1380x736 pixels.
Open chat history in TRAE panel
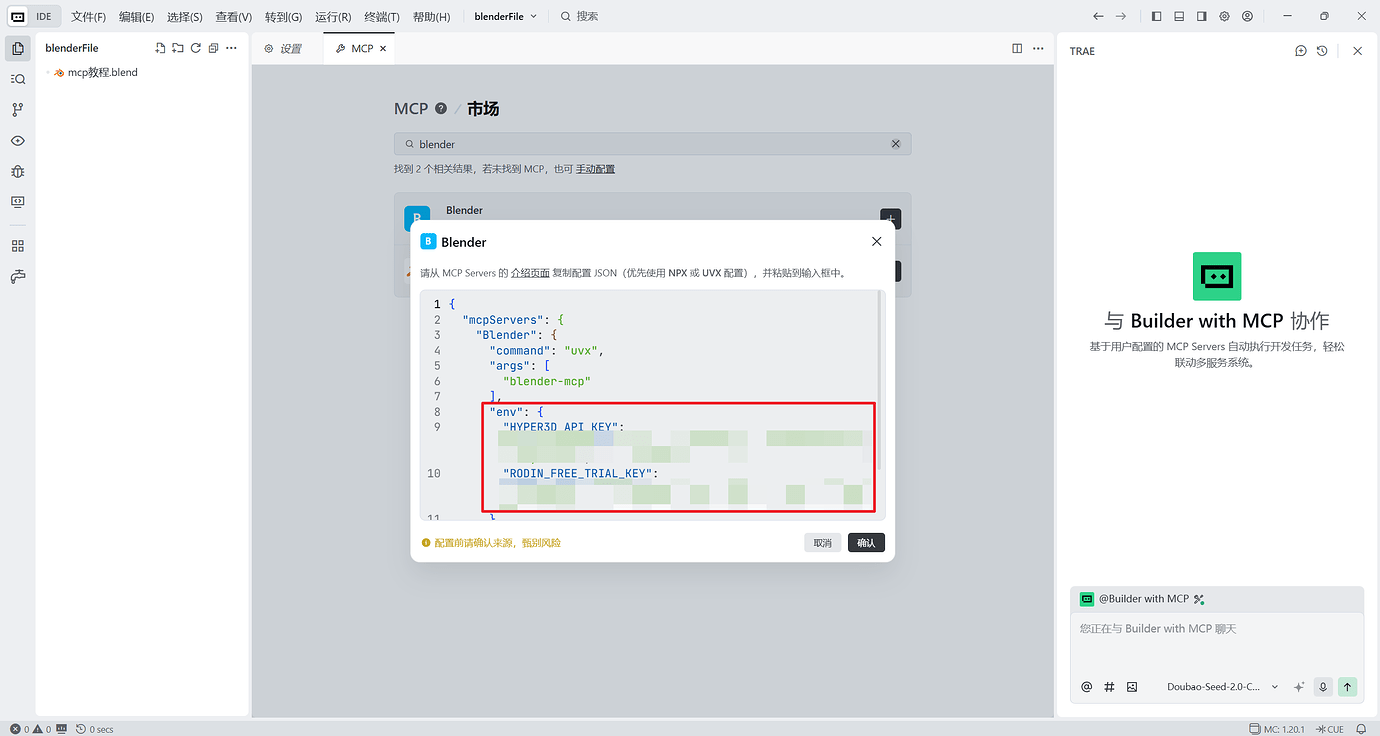1322,51
